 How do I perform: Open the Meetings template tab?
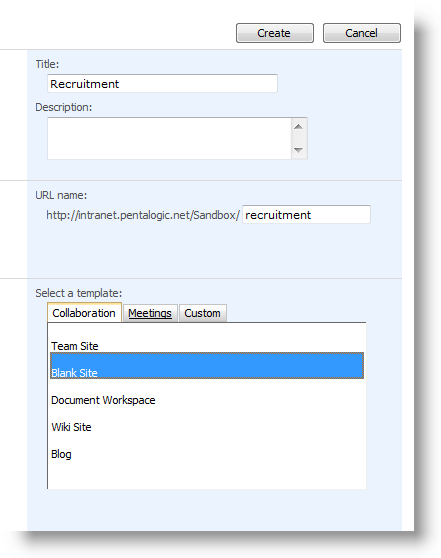150,313
